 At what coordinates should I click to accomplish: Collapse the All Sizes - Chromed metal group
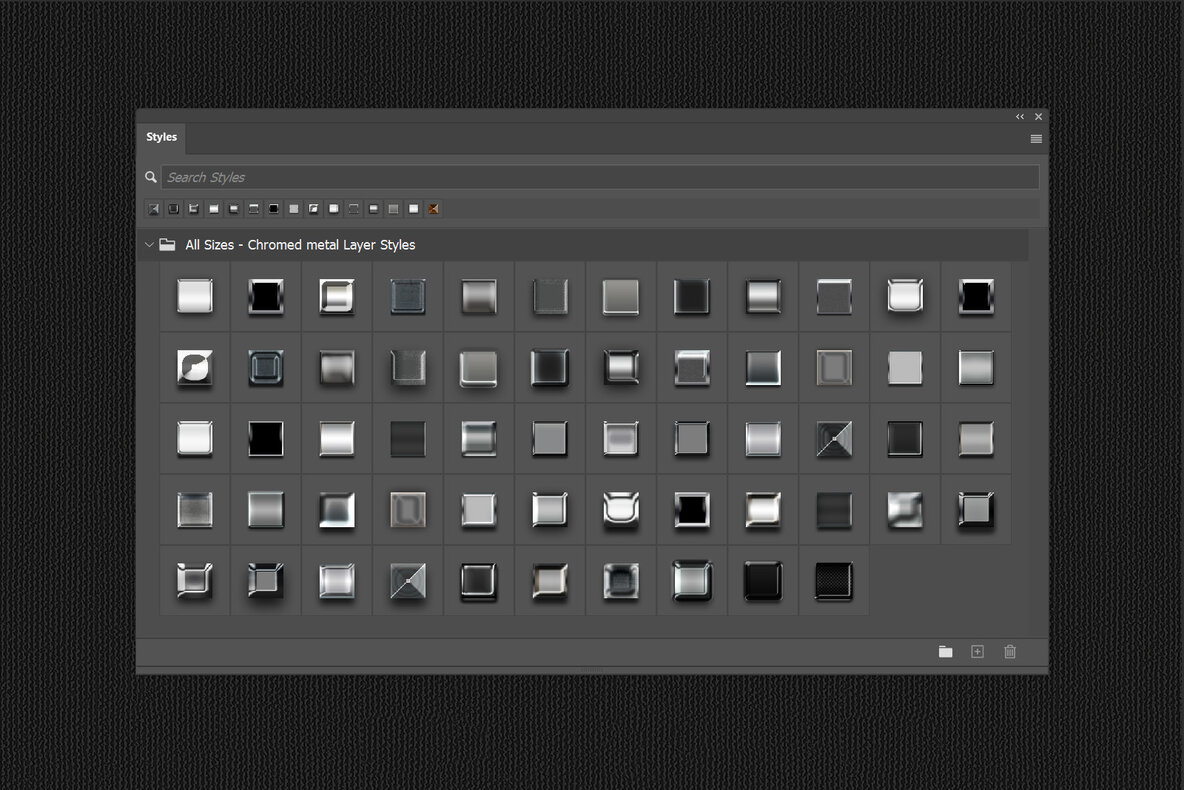coord(149,244)
